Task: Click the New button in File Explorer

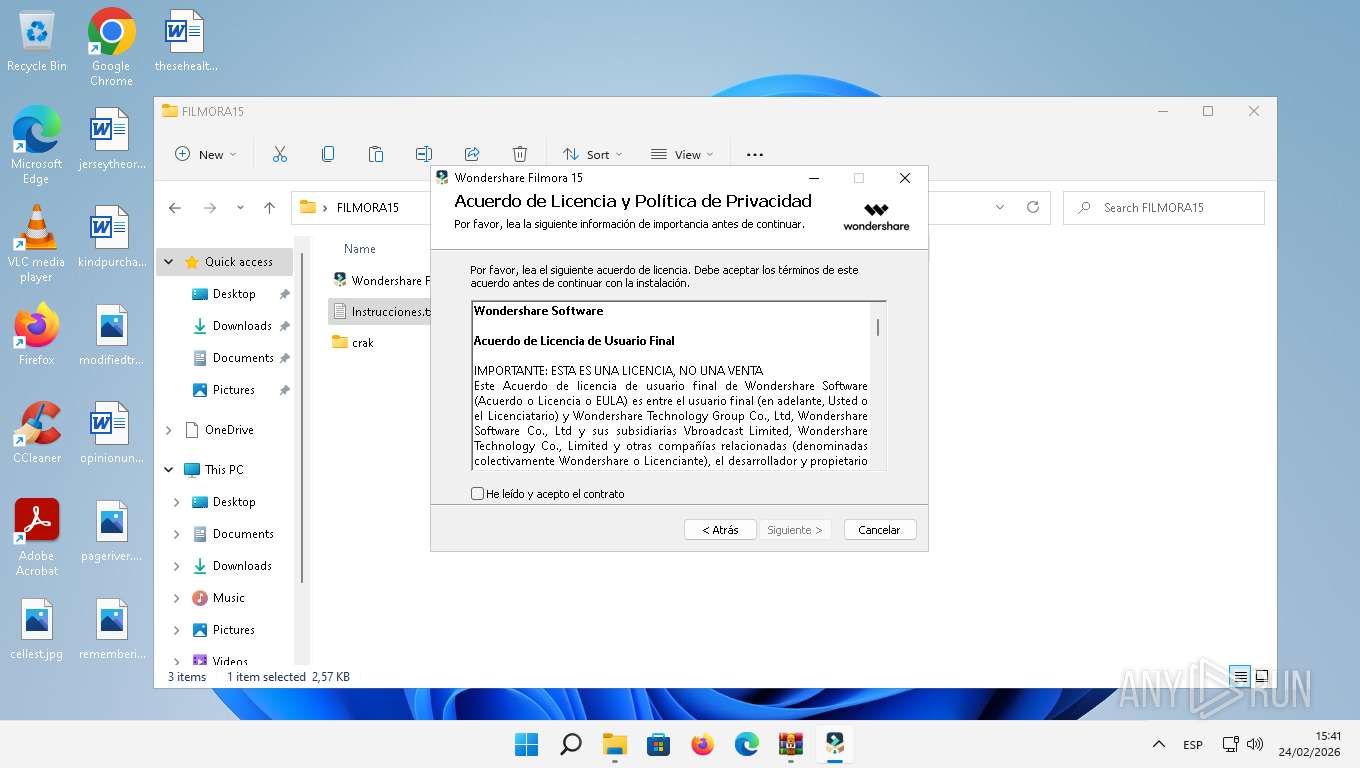Action: tap(206, 154)
